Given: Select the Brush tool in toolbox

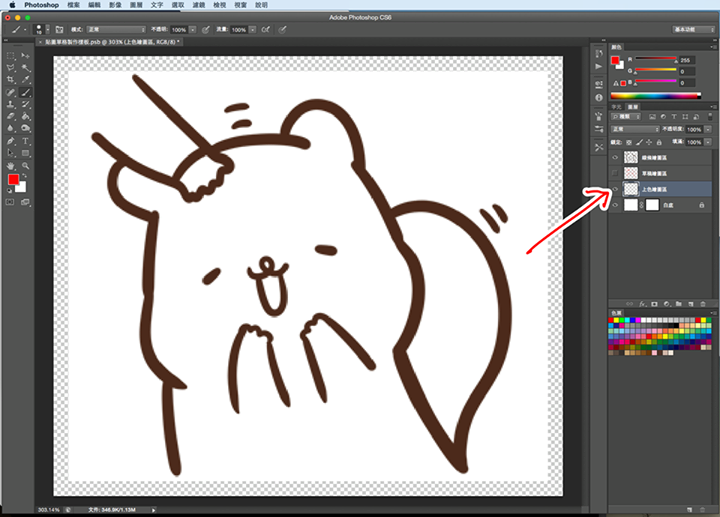Looking at the screenshot, I should coord(26,92).
